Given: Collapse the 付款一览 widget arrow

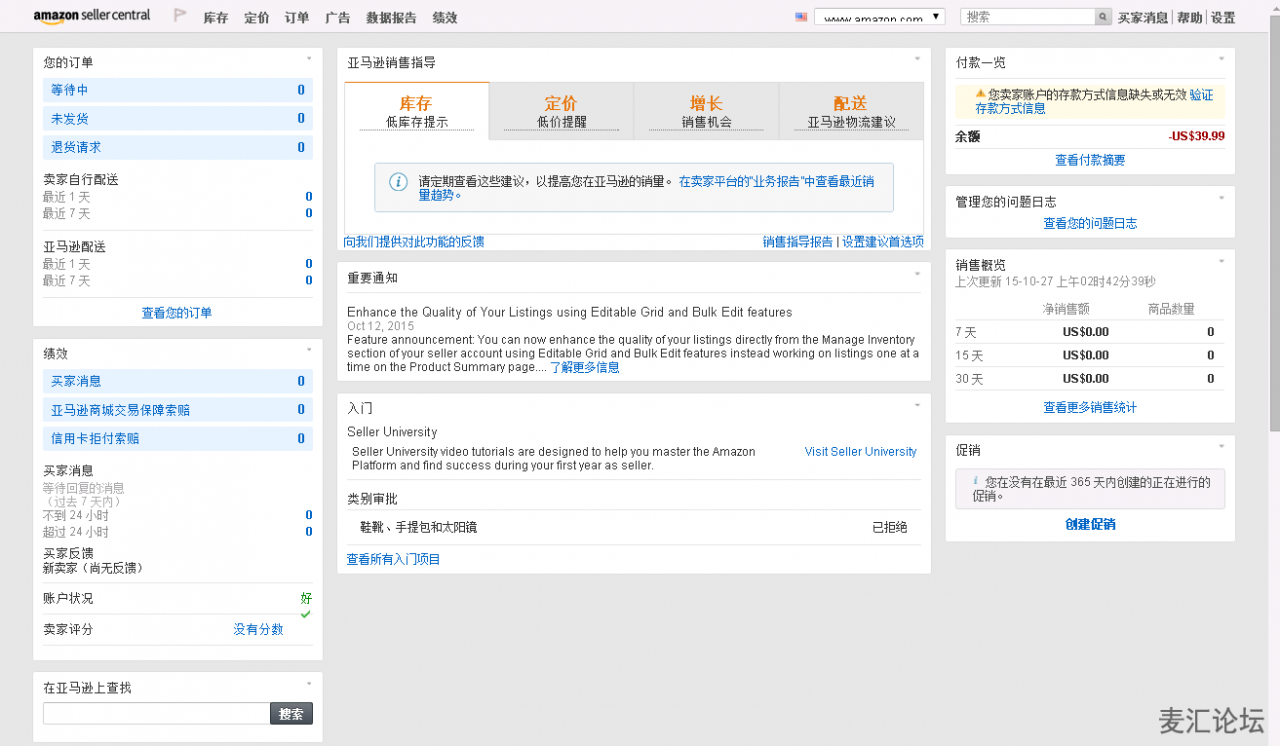Looking at the screenshot, I should click(1221, 59).
